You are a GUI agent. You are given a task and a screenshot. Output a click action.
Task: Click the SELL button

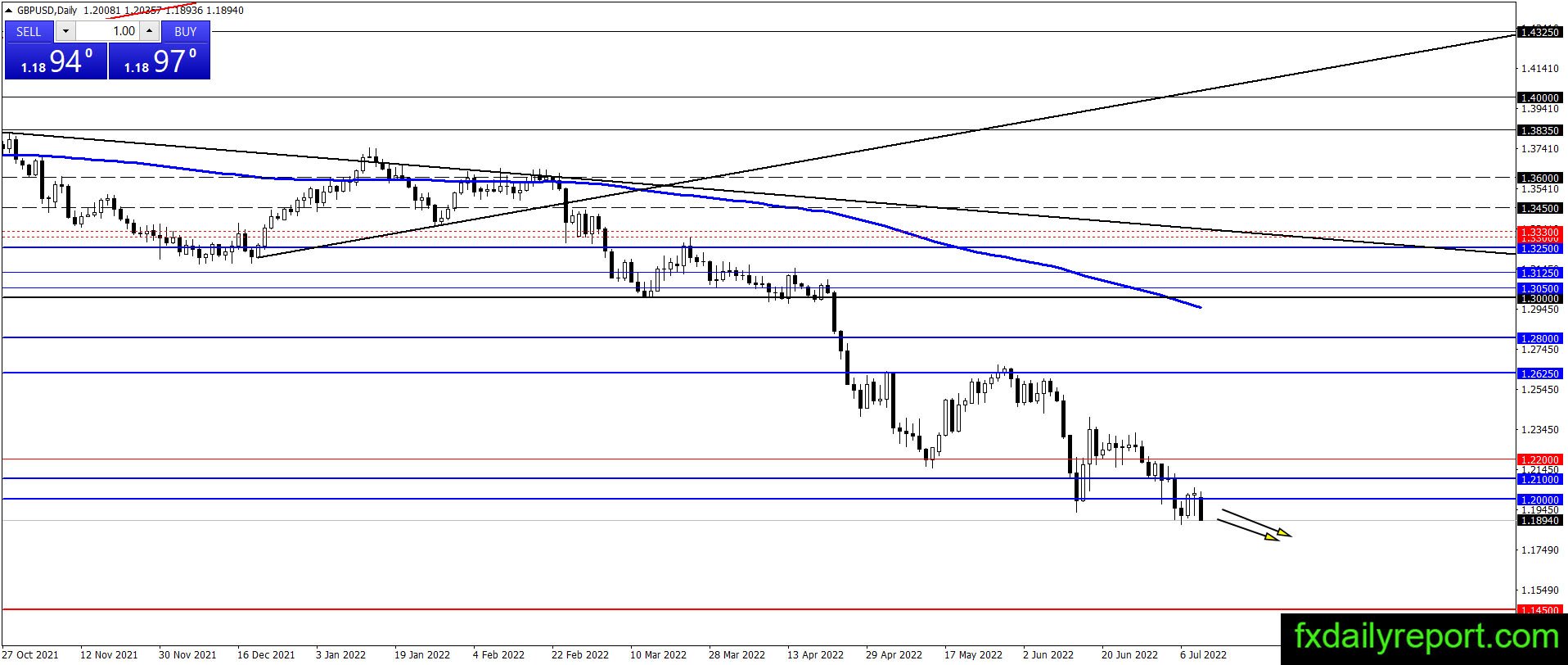click(29, 31)
